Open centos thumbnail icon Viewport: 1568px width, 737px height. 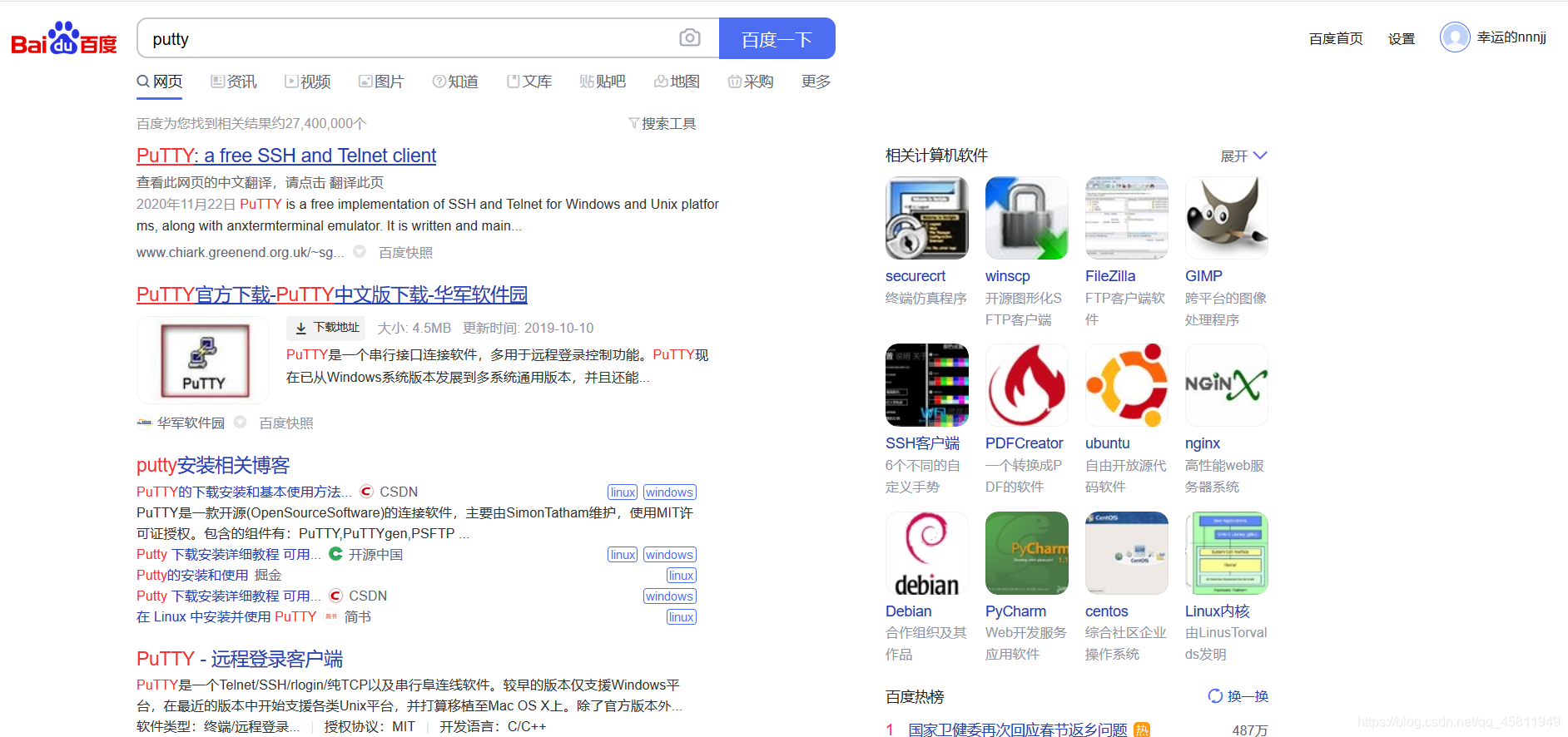(x=1126, y=553)
